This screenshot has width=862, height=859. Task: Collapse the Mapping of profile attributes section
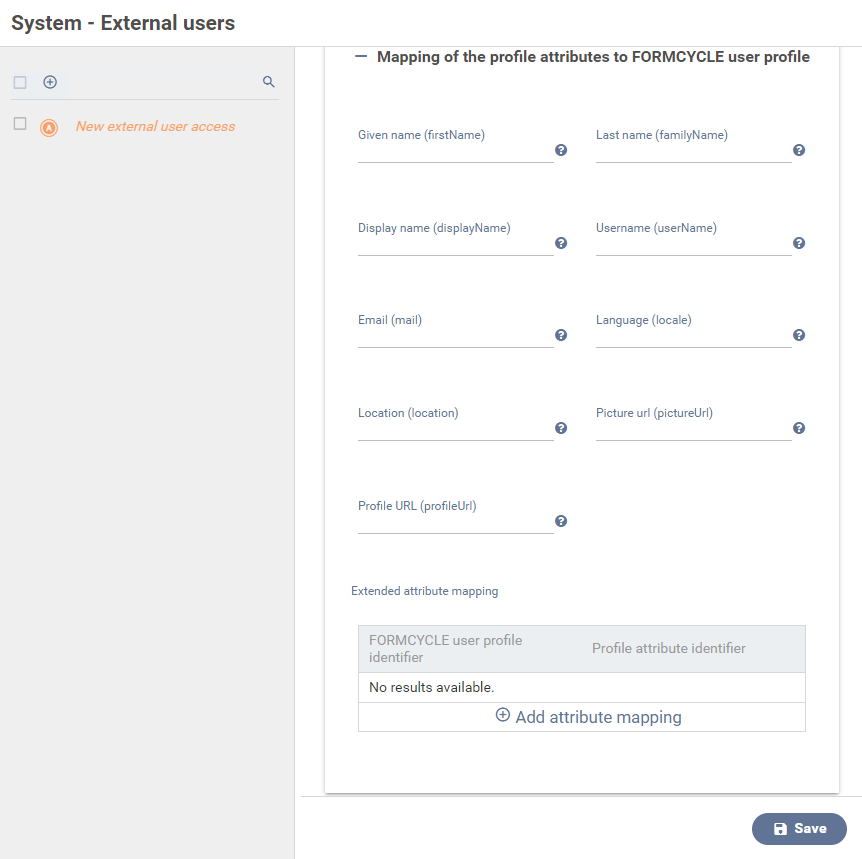tap(361, 56)
